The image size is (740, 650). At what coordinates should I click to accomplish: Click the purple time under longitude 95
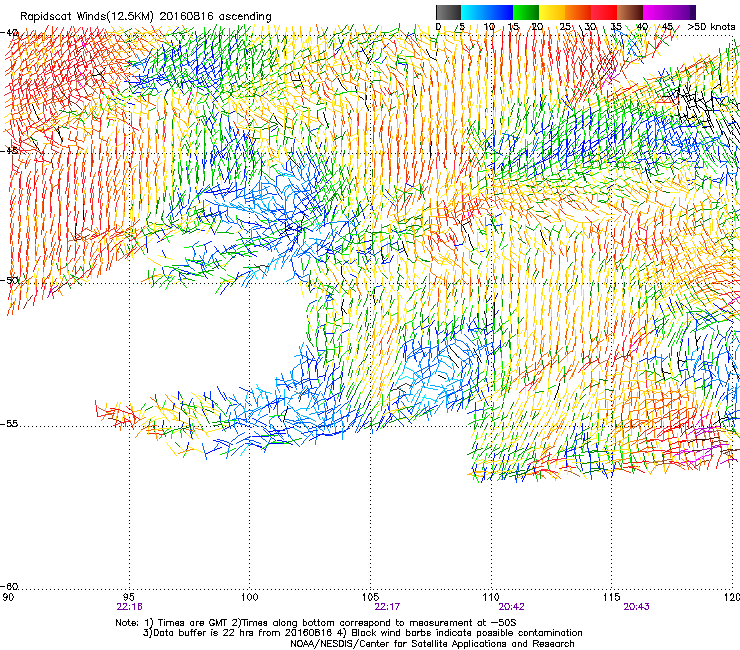click(130, 607)
